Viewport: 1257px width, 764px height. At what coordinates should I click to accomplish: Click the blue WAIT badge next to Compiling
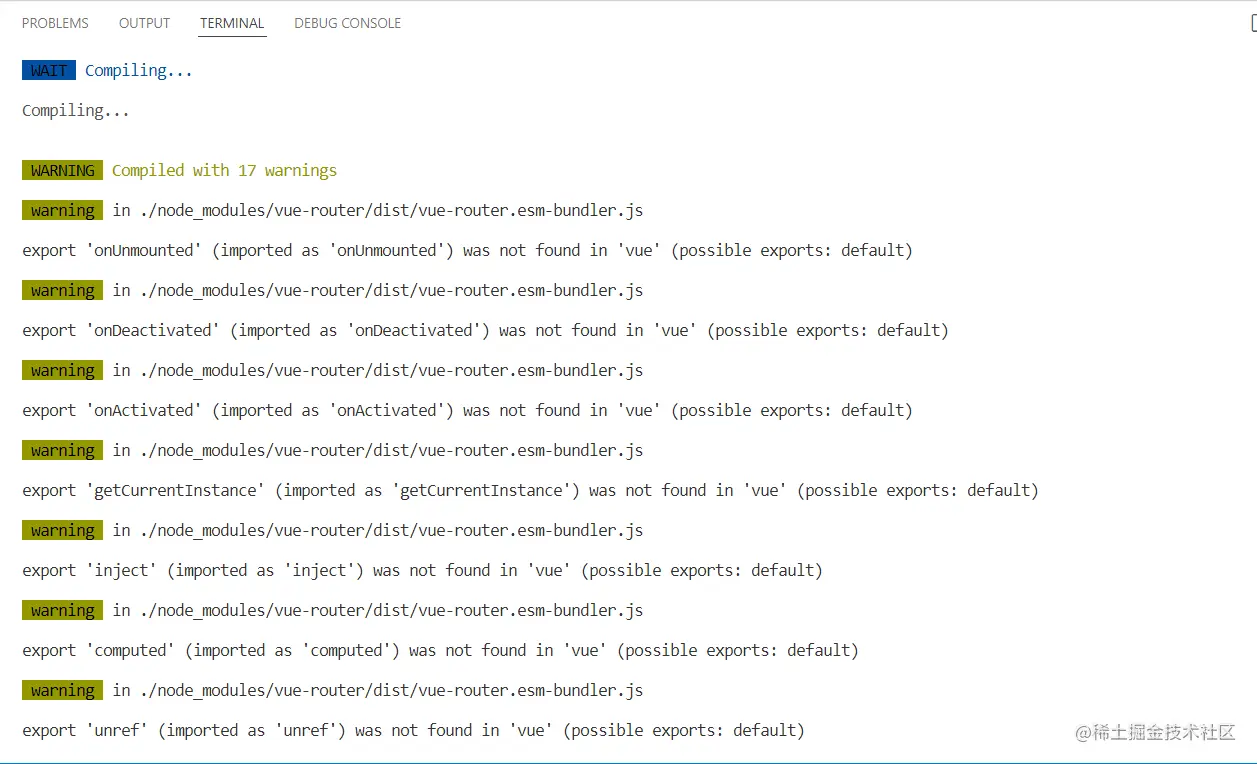coord(48,70)
